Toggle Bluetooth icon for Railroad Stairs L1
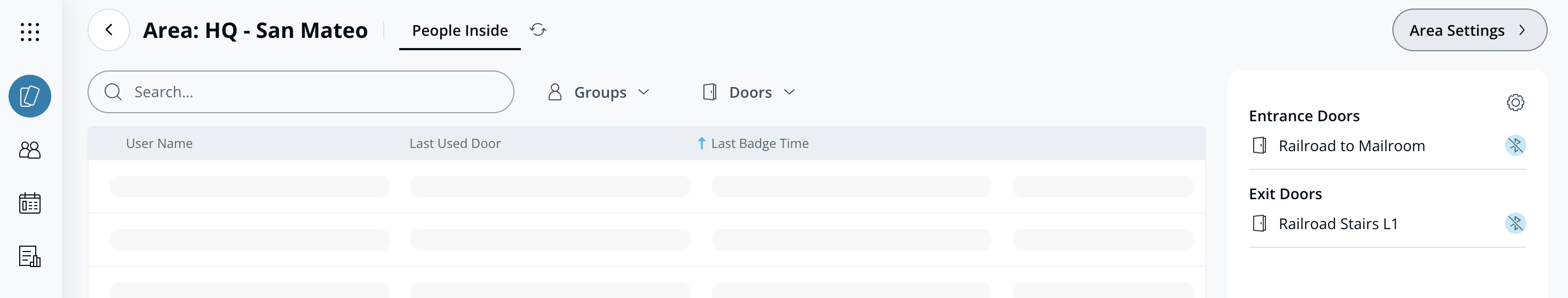This screenshot has width=1568, height=298. tap(1515, 224)
